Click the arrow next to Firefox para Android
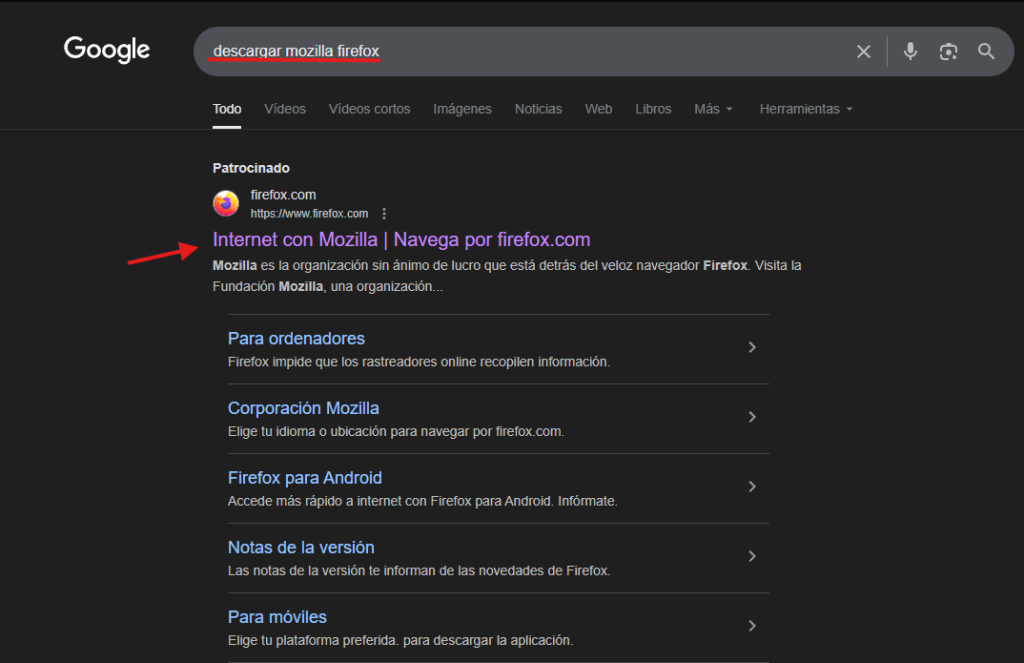 pos(752,487)
